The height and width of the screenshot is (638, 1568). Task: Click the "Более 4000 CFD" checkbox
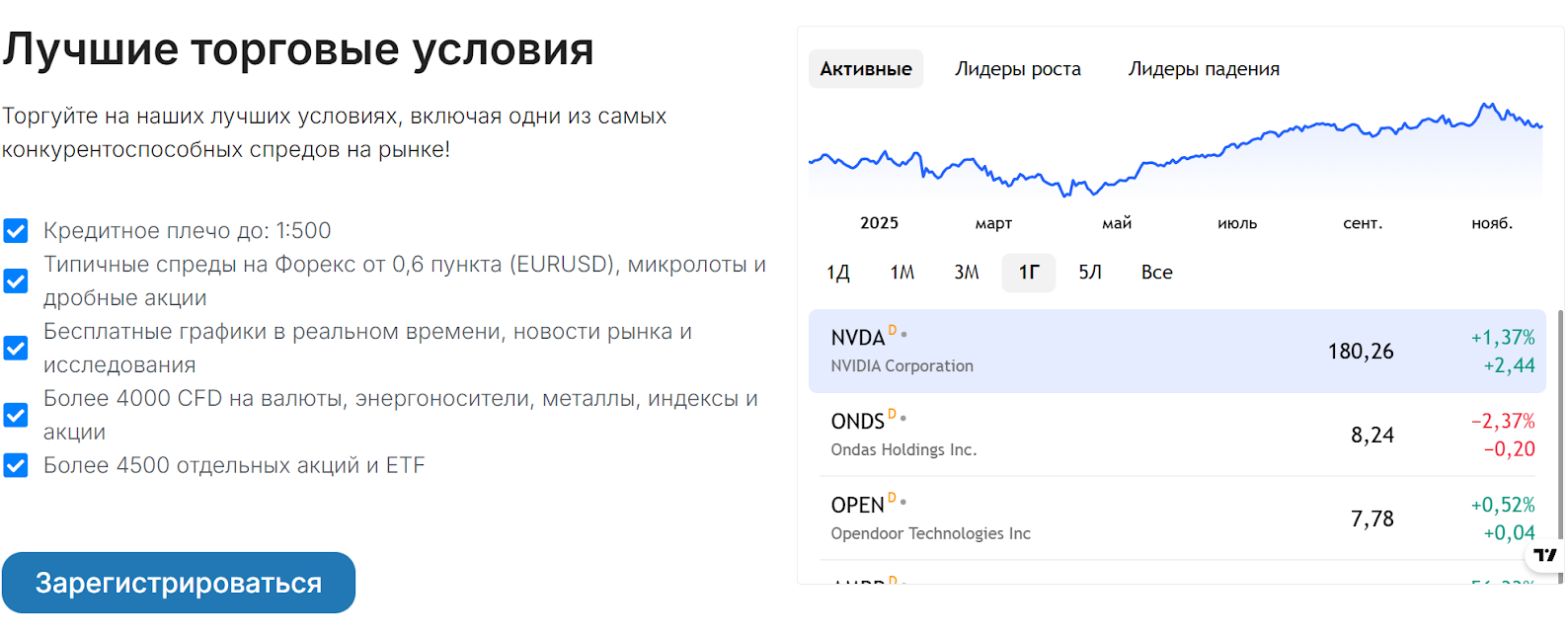16,416
